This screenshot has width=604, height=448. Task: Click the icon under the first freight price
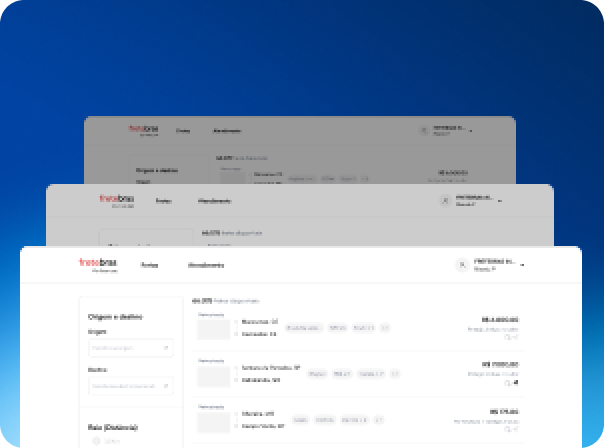click(512, 337)
